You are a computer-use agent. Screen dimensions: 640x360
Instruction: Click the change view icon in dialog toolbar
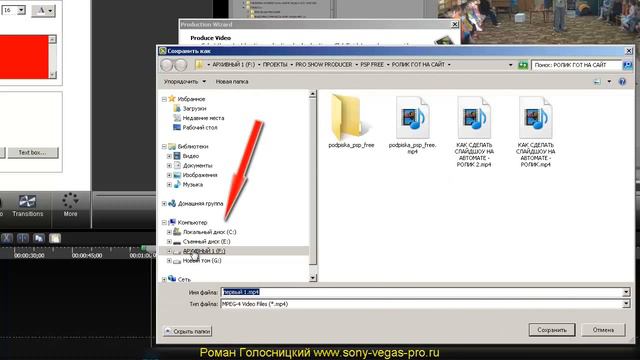597,82
